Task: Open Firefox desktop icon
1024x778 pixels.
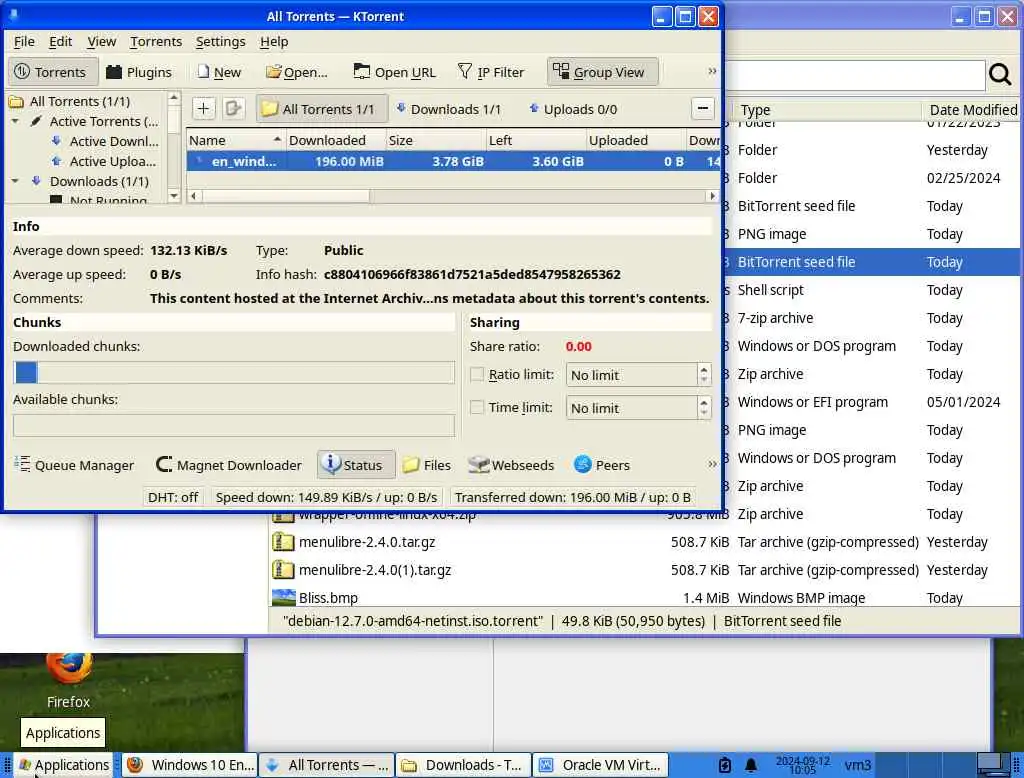Action: pyautogui.click(x=68, y=681)
